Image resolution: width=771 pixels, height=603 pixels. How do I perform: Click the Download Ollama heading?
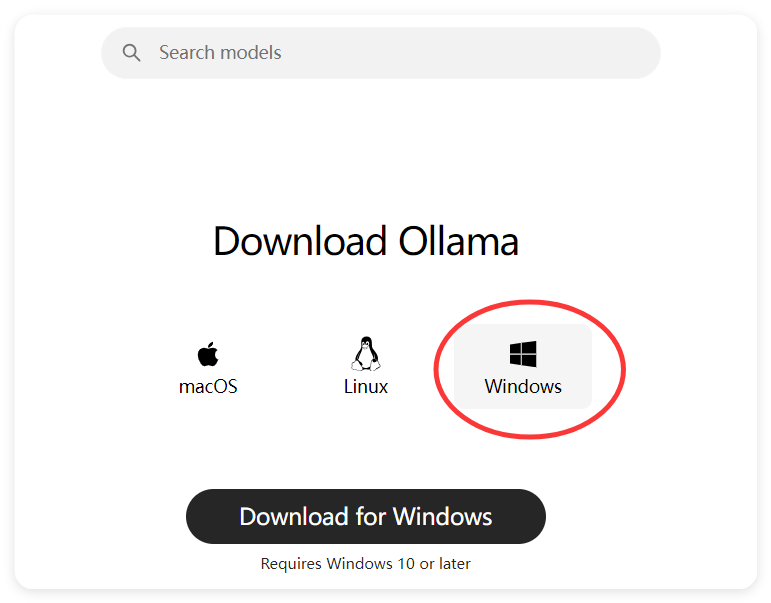pyautogui.click(x=366, y=241)
